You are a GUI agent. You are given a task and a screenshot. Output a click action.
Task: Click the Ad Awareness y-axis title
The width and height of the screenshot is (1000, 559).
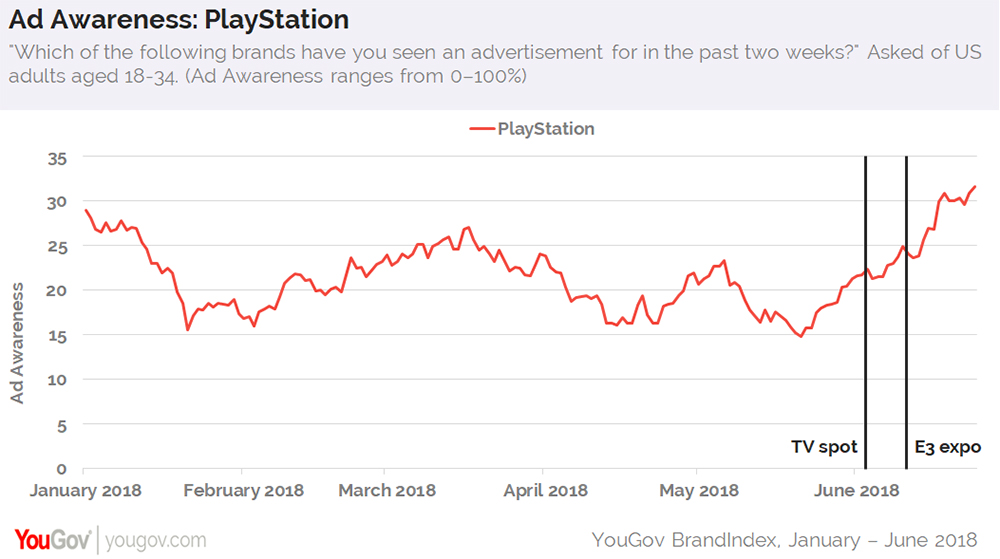tap(18, 342)
